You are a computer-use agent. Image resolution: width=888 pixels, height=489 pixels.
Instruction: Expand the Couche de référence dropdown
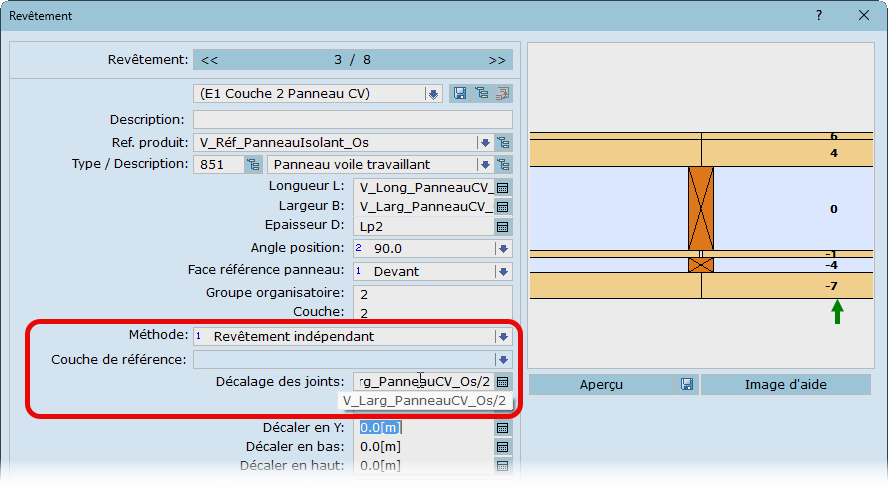click(x=503, y=359)
